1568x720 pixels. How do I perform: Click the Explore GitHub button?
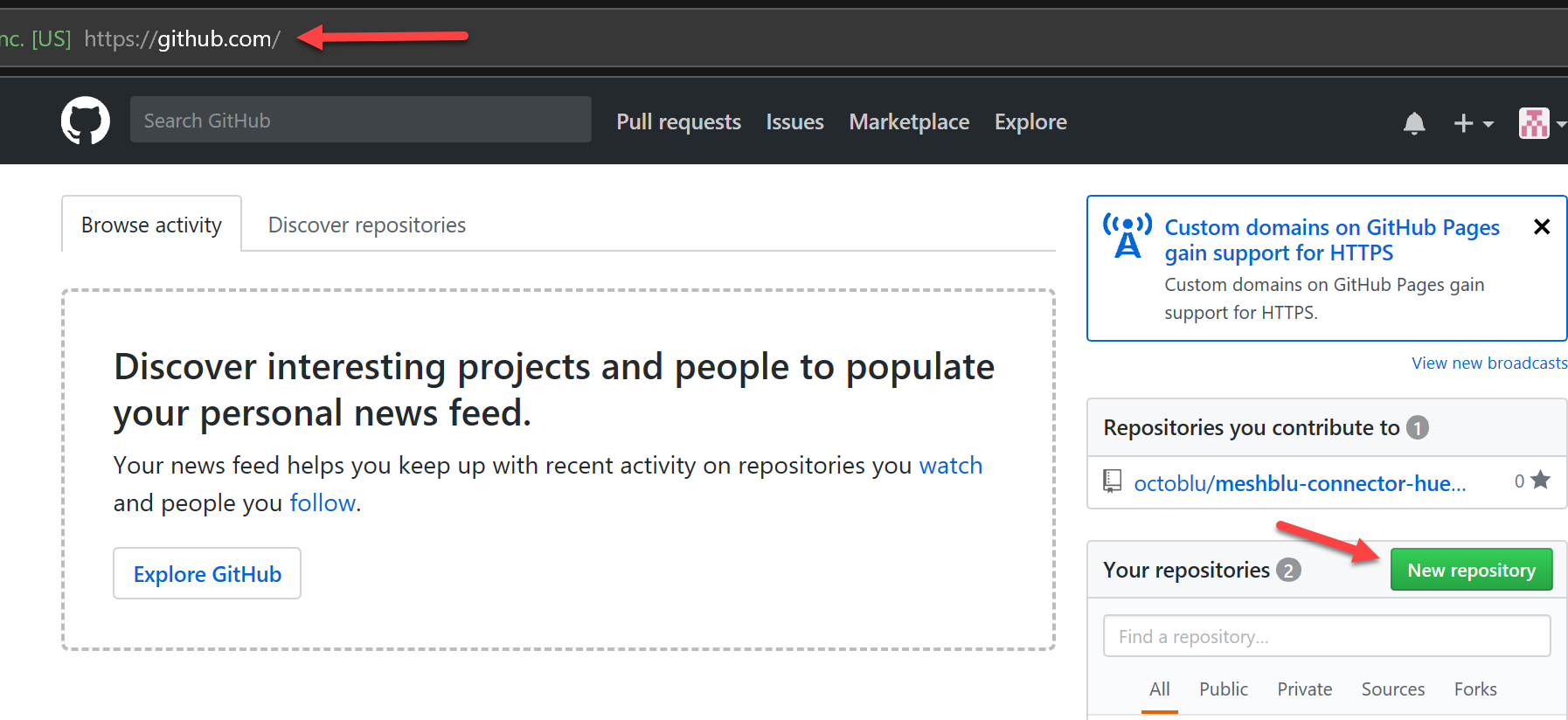pos(207,573)
